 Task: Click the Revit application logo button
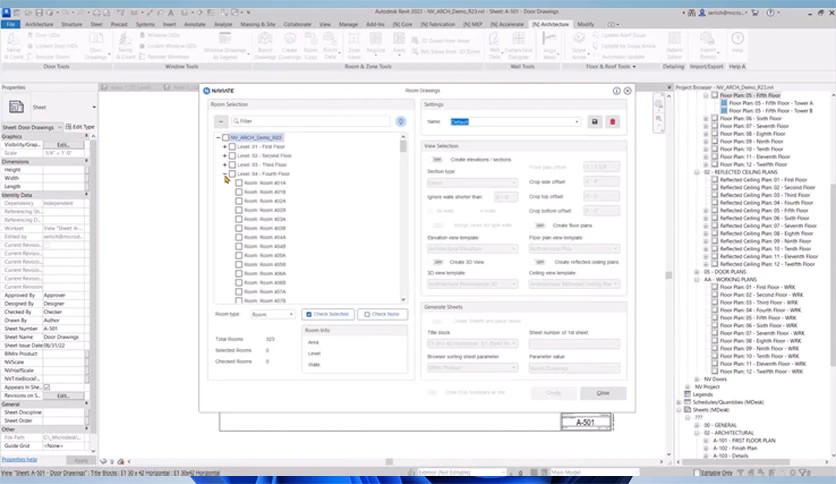tap(6, 12)
